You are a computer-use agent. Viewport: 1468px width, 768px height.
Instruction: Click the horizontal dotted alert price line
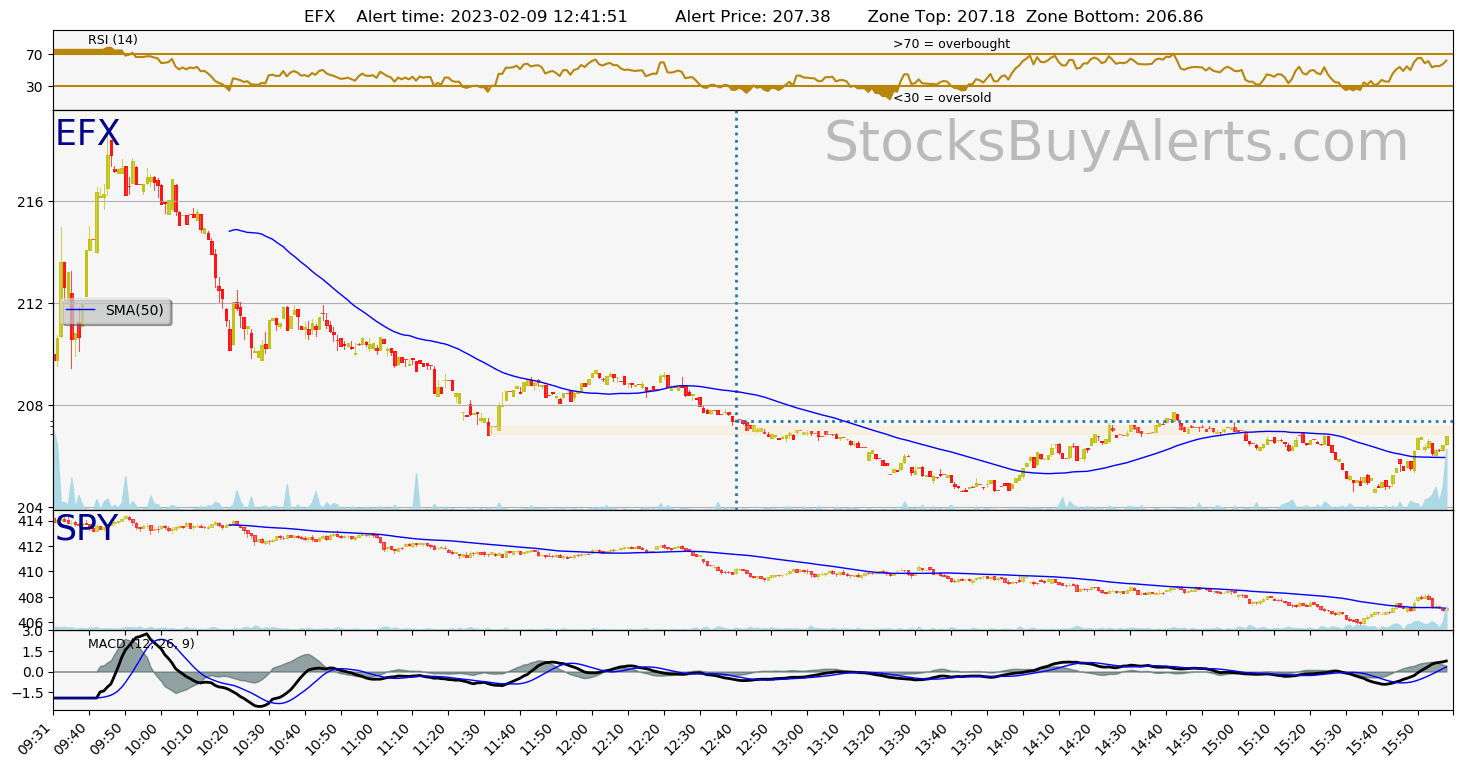point(1095,421)
